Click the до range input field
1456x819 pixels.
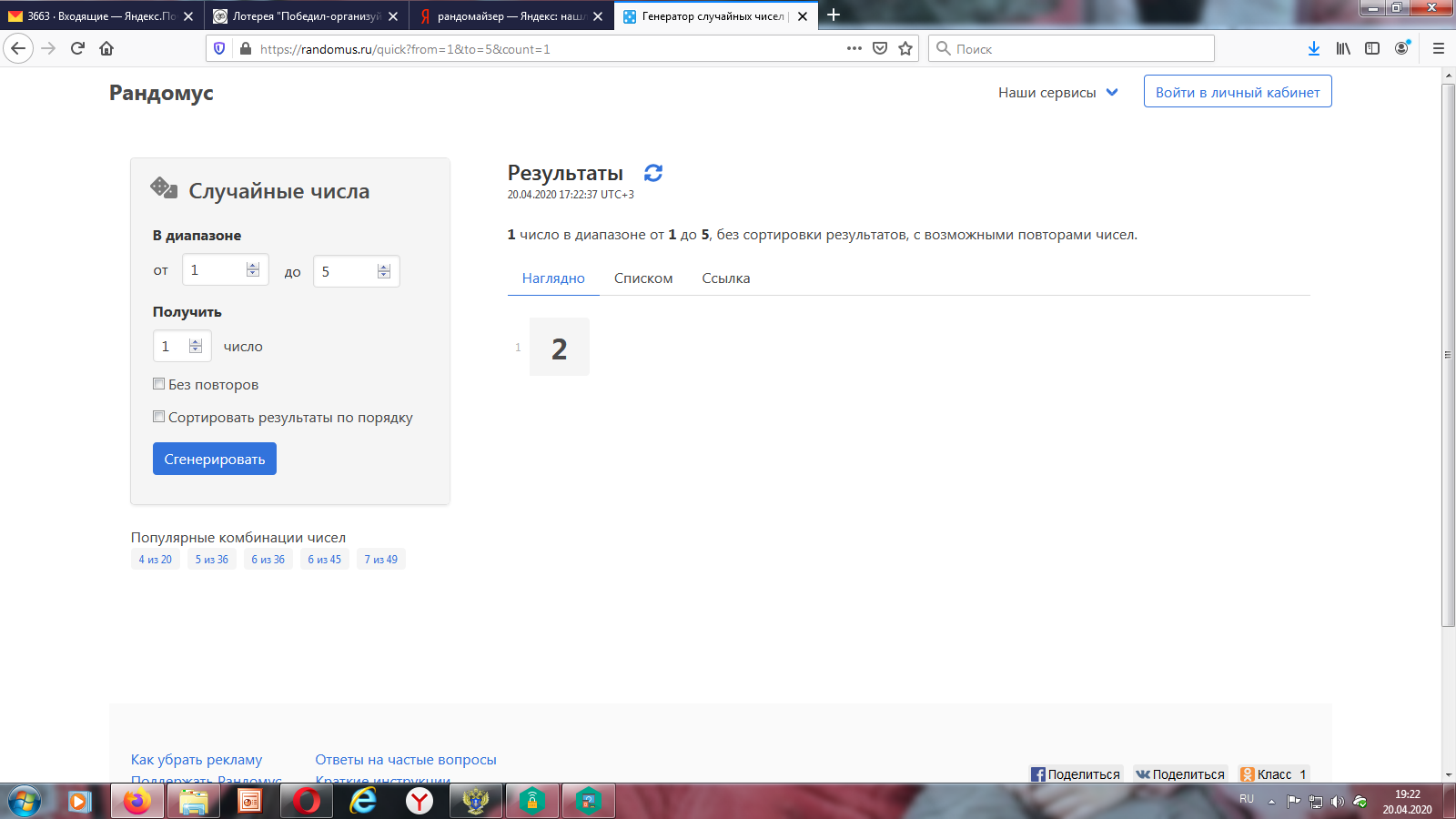click(x=356, y=271)
